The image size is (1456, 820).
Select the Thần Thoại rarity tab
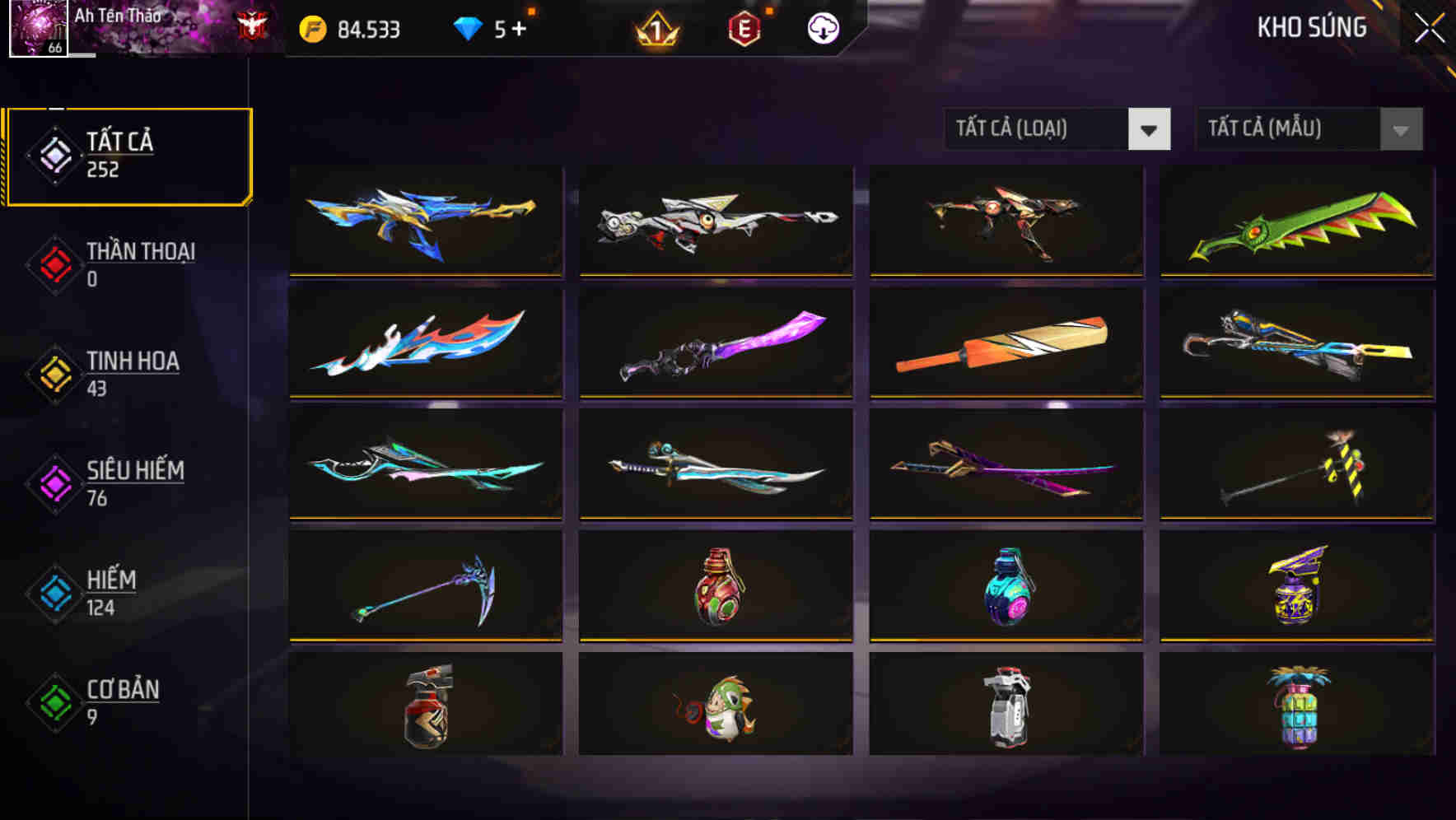[x=125, y=265]
